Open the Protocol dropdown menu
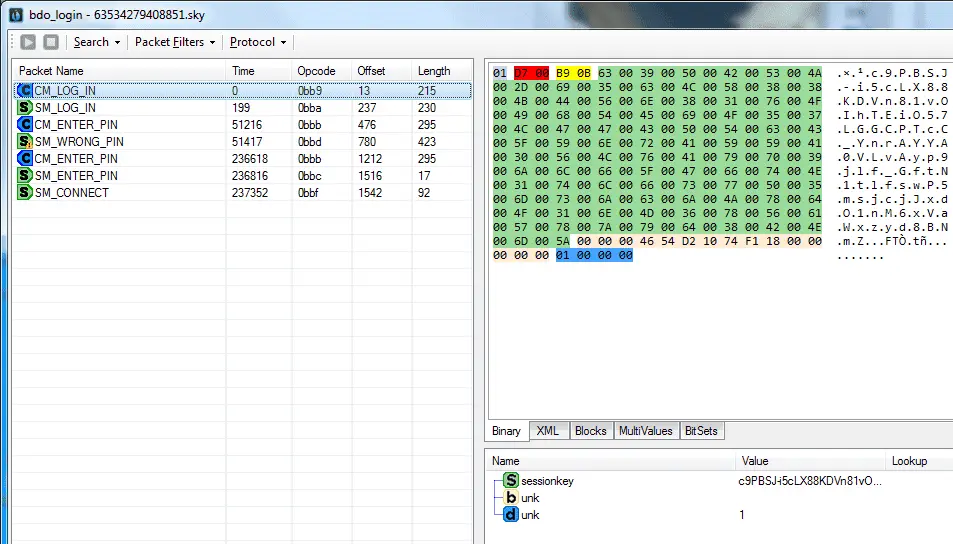The image size is (953, 544). tap(258, 42)
